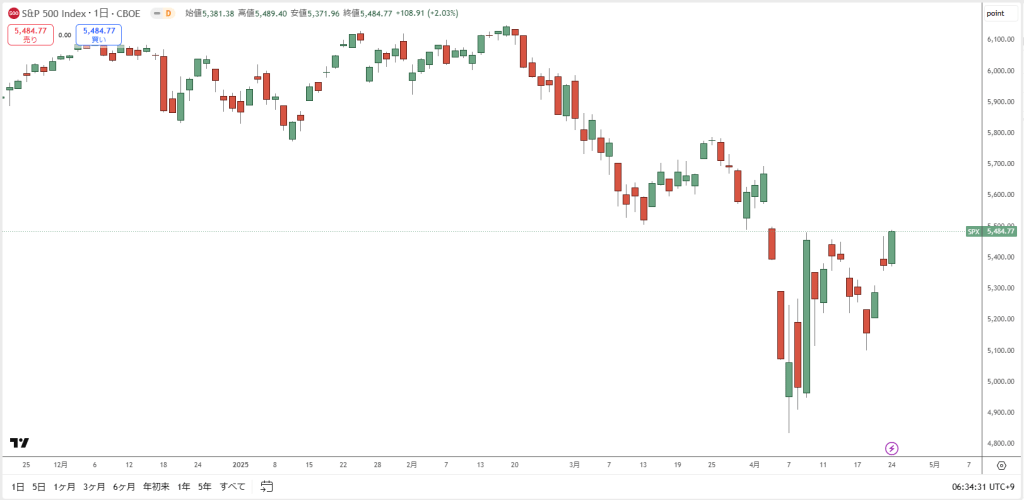Click the 4月 date axis label
Image resolution: width=1024 pixels, height=500 pixels.
point(754,465)
